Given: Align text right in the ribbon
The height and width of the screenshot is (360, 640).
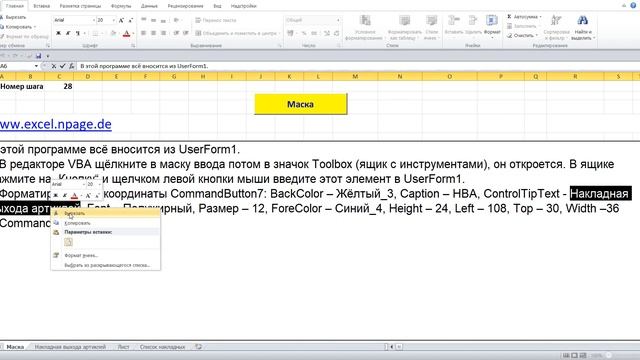Looking at the screenshot, I should point(163,33).
